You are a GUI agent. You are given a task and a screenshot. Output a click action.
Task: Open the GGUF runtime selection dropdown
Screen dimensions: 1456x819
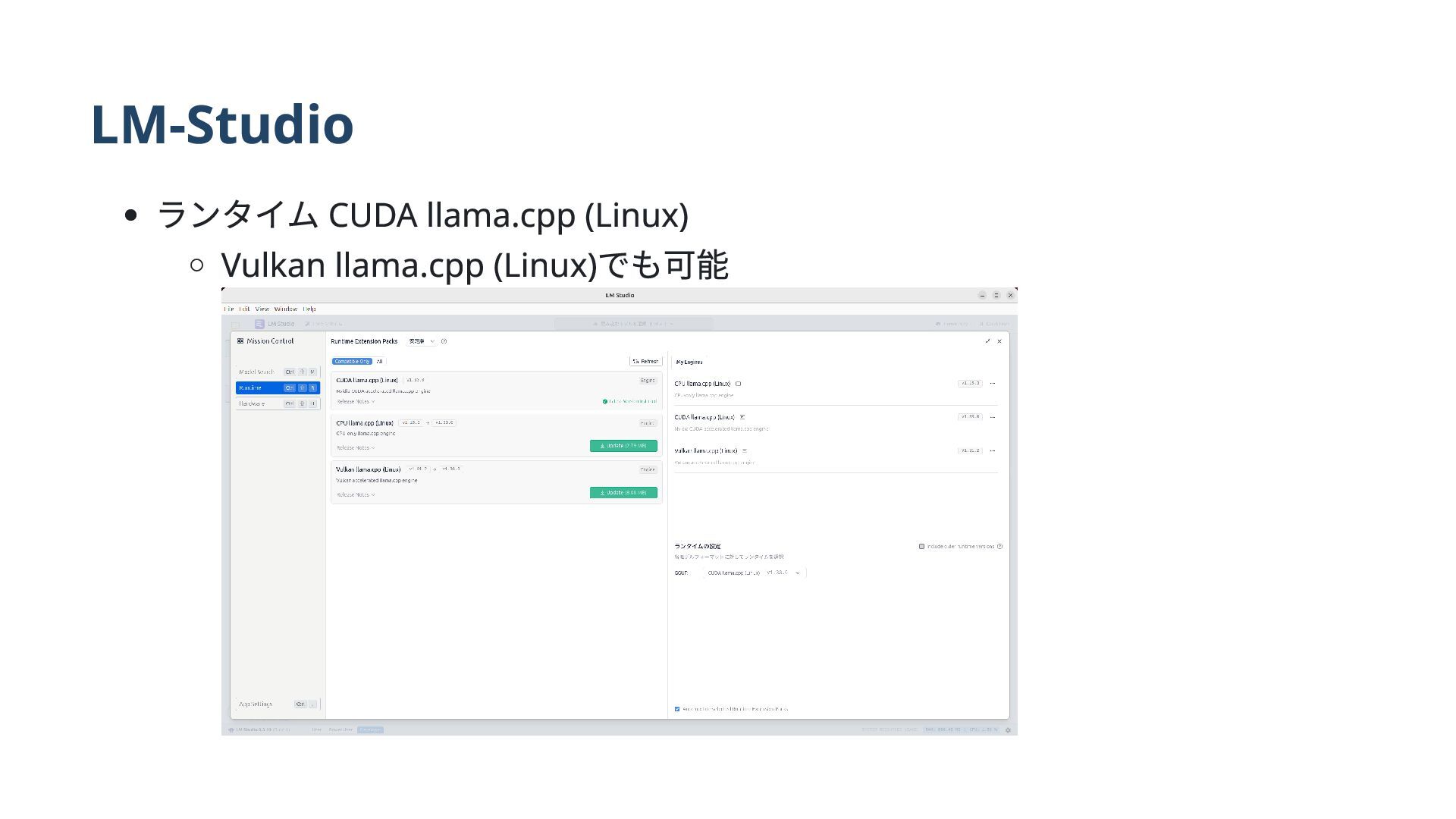click(x=755, y=573)
